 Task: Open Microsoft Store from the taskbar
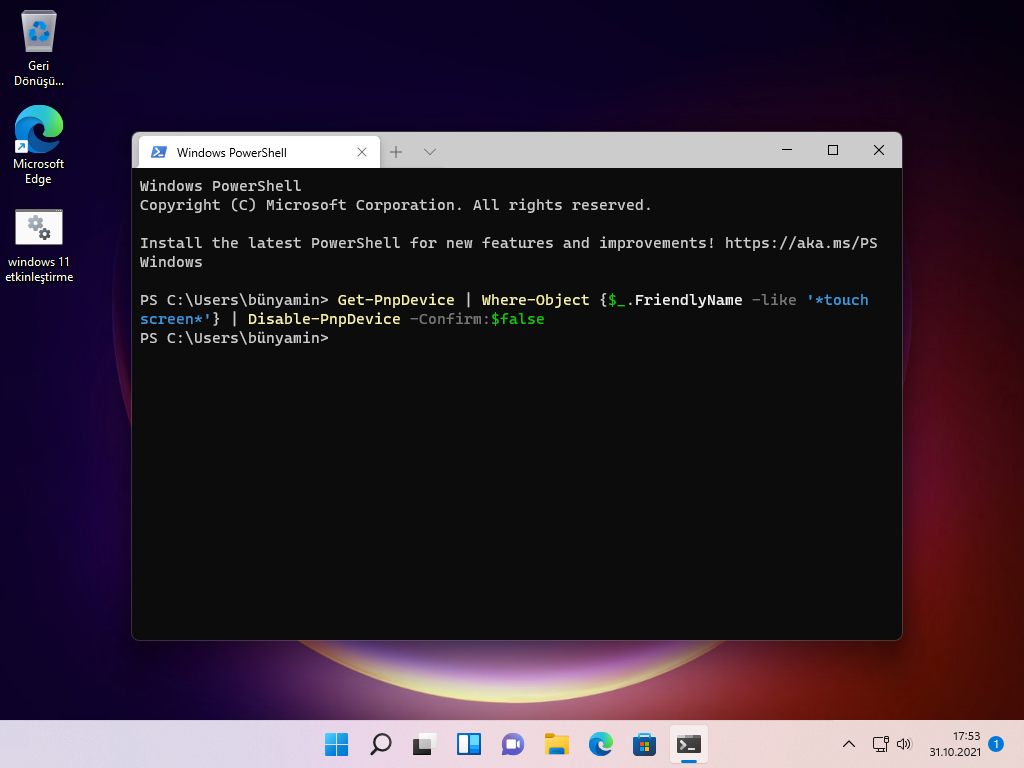coord(645,744)
